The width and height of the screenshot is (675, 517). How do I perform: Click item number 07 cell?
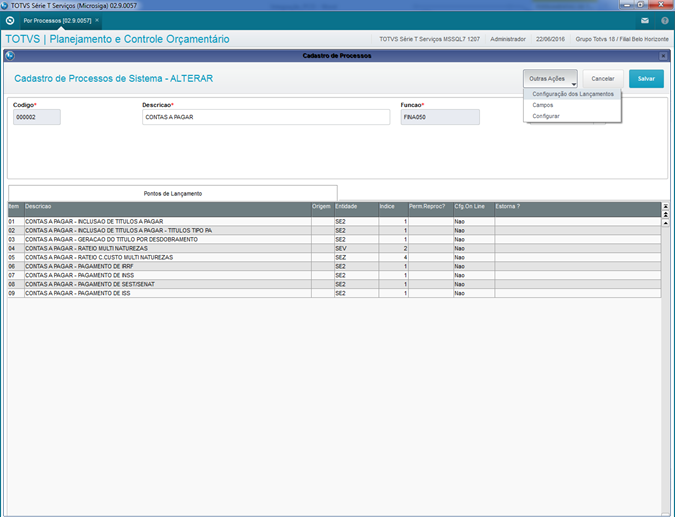(x=16, y=275)
